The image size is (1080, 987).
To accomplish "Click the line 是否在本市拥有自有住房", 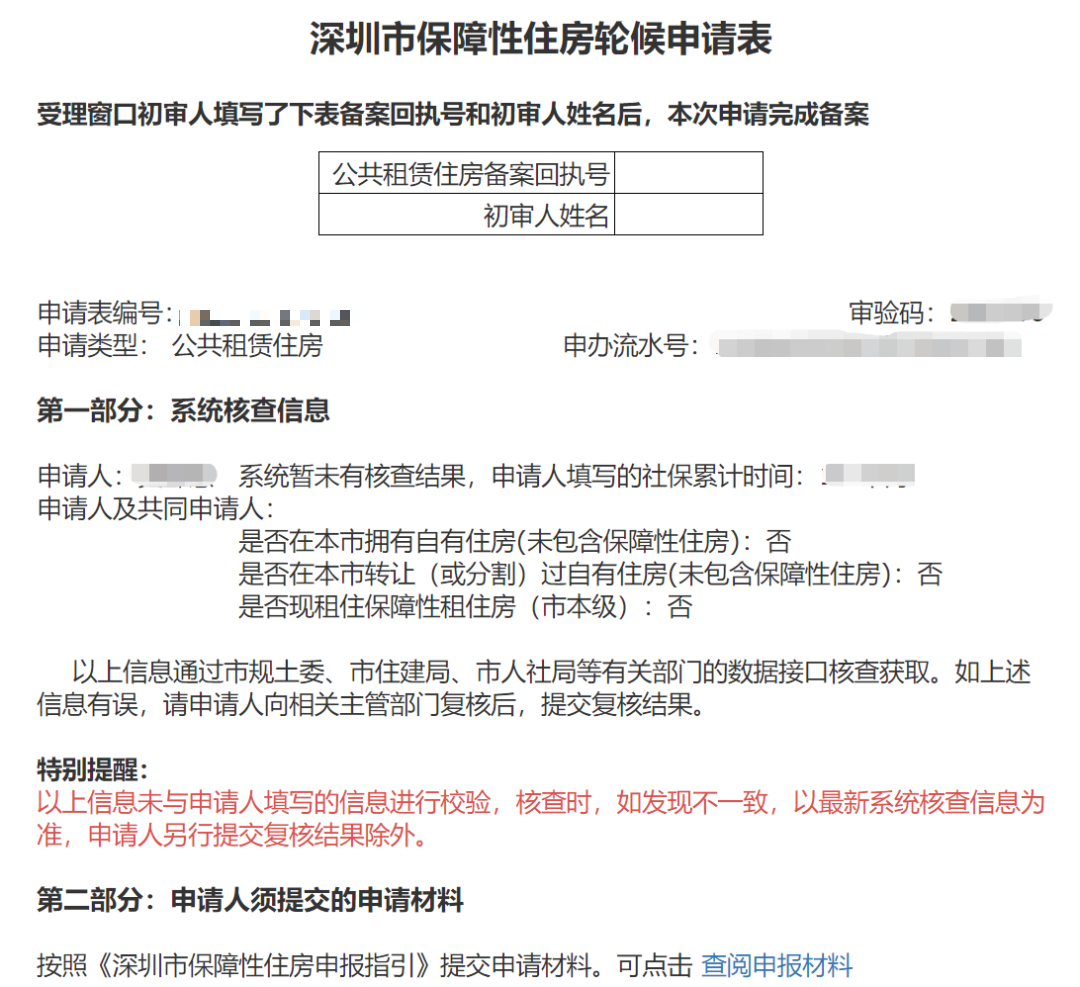I will (515, 541).
